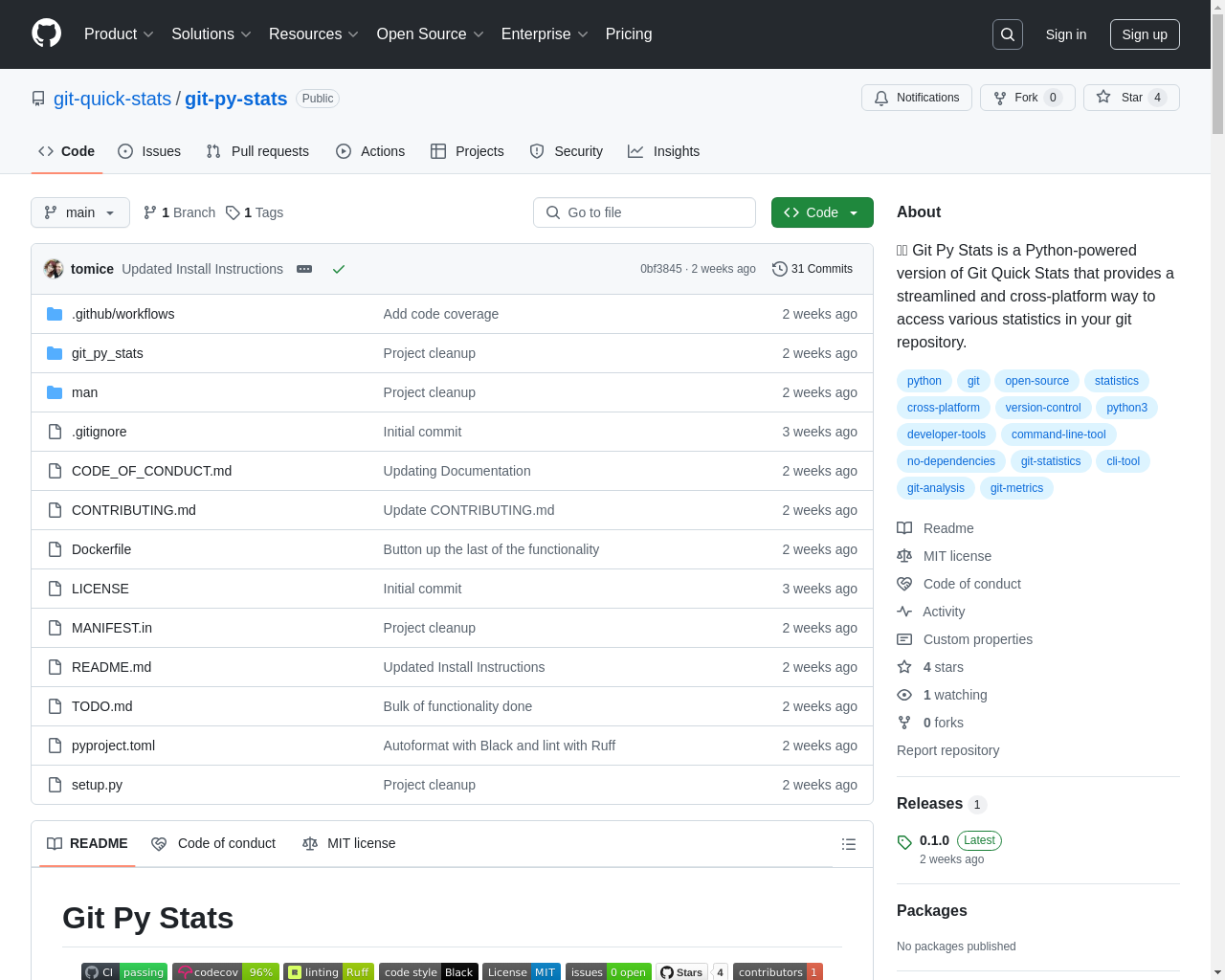
Task: Open setup.py file
Action: pos(97,785)
